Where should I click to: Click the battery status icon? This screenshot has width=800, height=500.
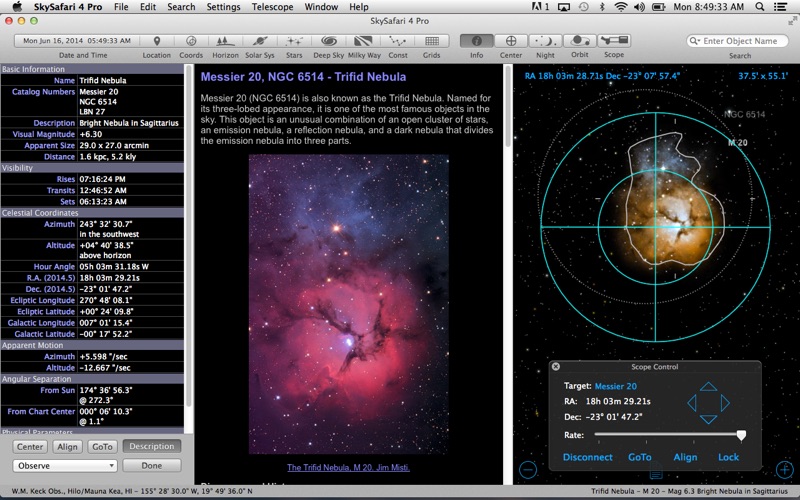659,7
